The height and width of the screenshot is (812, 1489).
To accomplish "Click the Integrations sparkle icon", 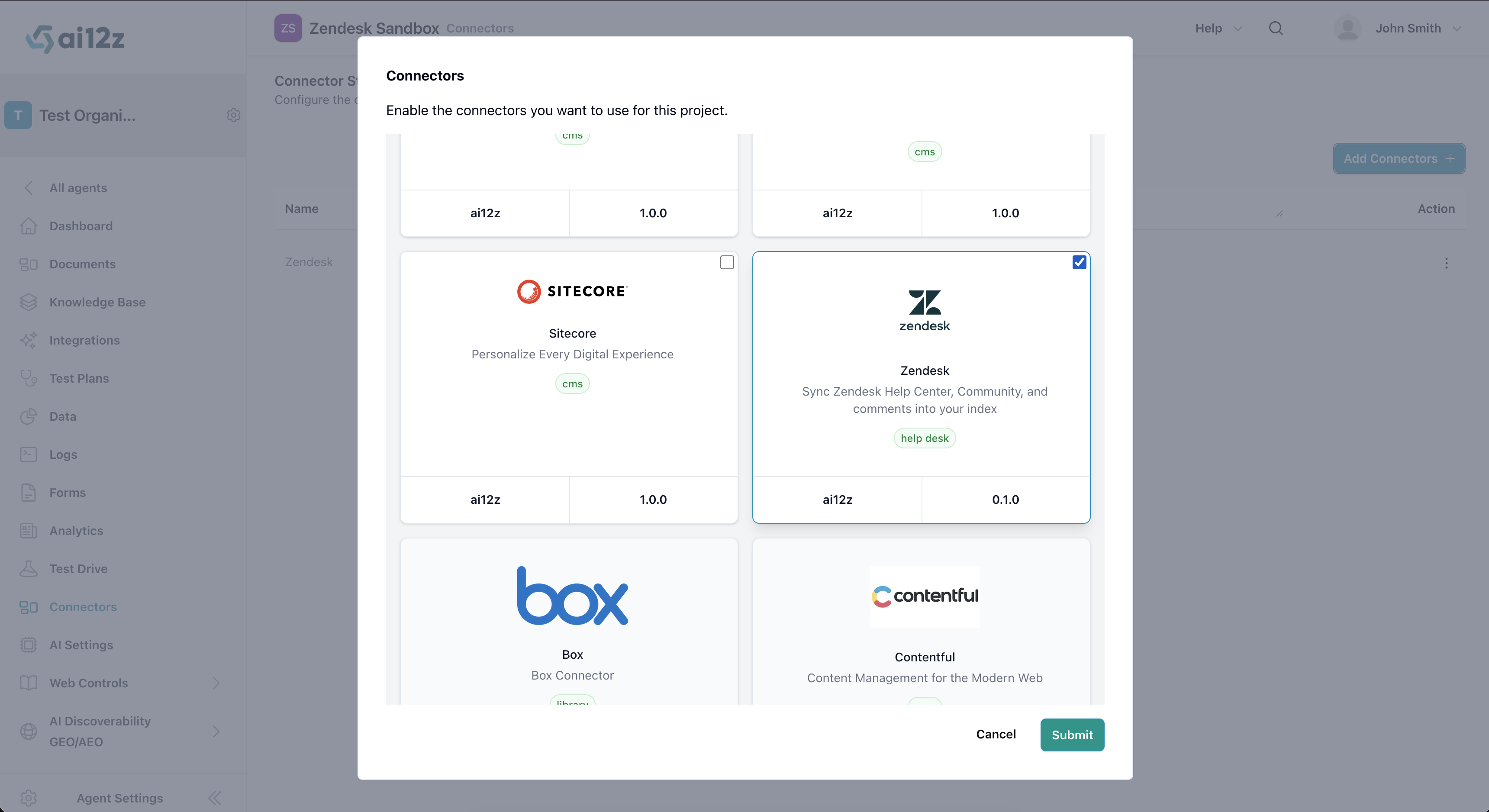I will pyautogui.click(x=28, y=340).
